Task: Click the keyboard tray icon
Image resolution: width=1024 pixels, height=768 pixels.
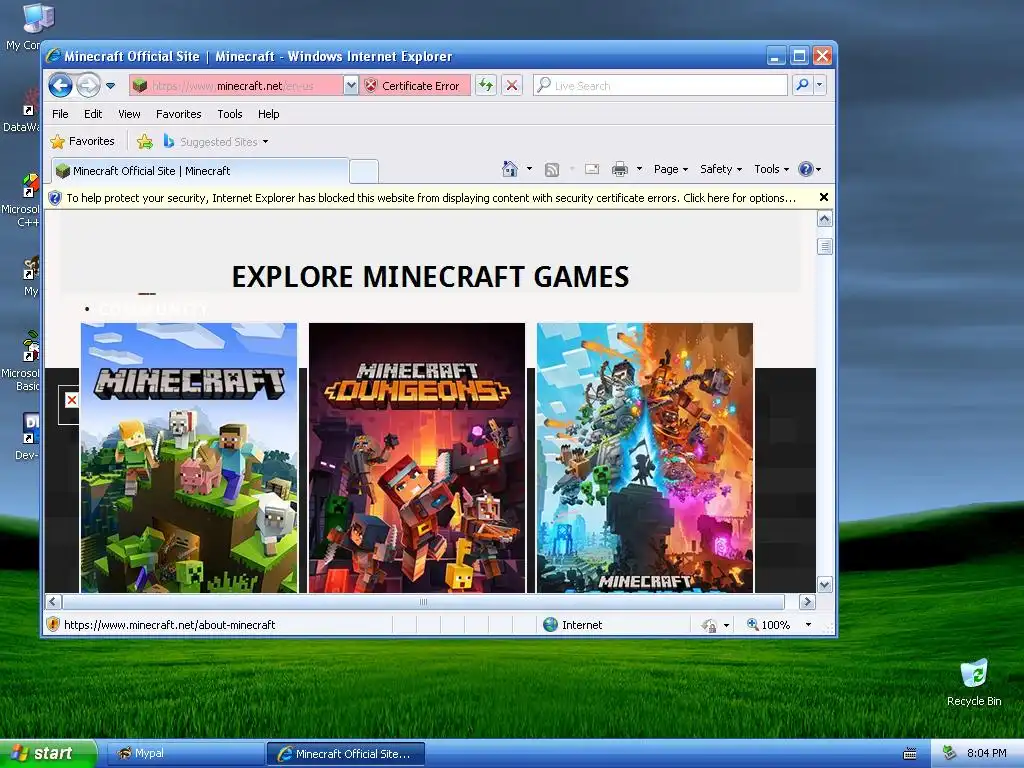Action: click(910, 754)
